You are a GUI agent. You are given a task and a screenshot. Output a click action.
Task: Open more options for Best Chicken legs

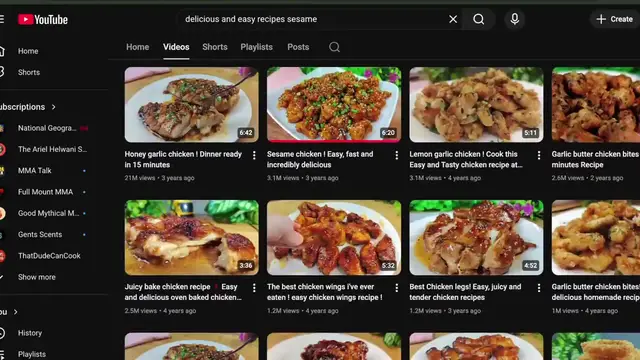pyautogui.click(x=539, y=288)
